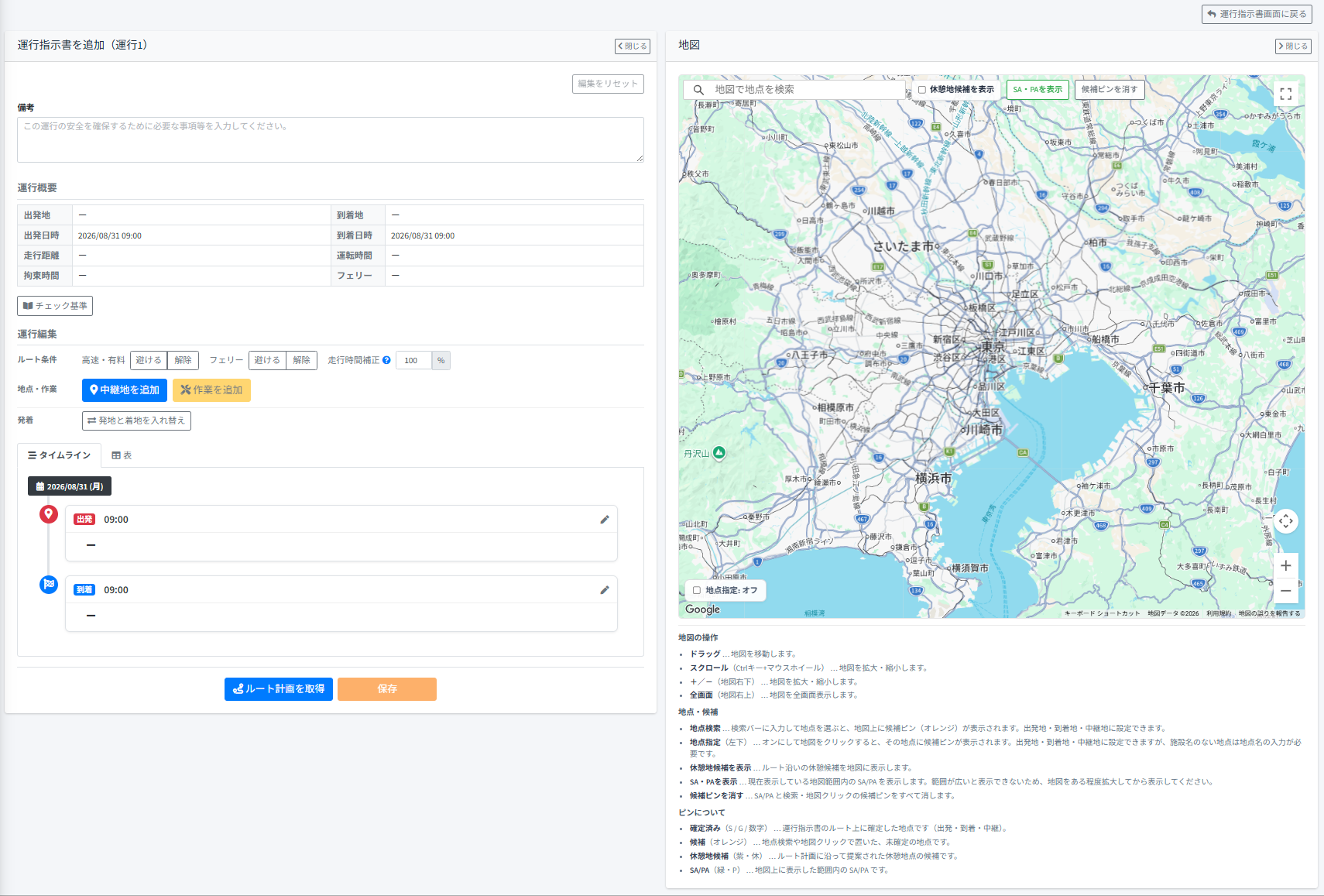Click the help icon beside 走行時間補正
The height and width of the screenshot is (896, 1324).
coord(386,360)
